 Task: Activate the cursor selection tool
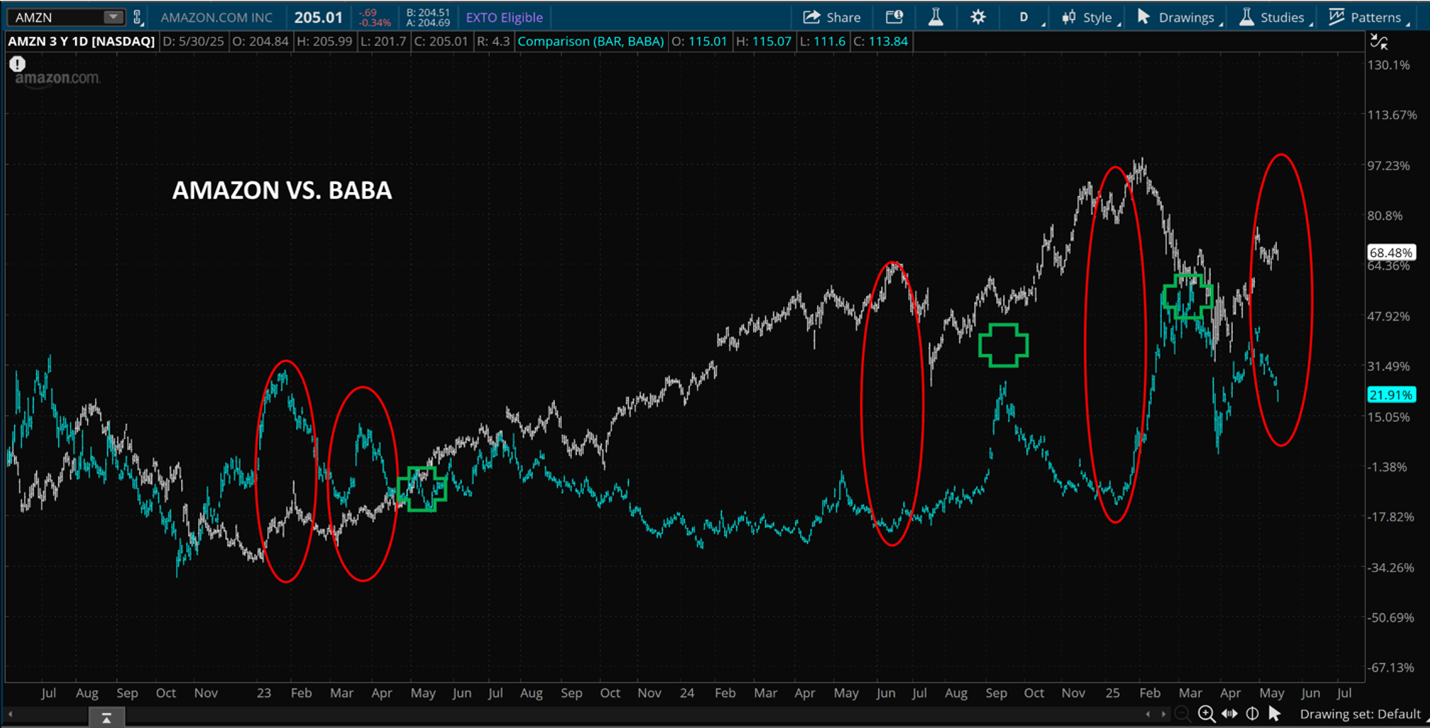pyautogui.click(x=1277, y=713)
